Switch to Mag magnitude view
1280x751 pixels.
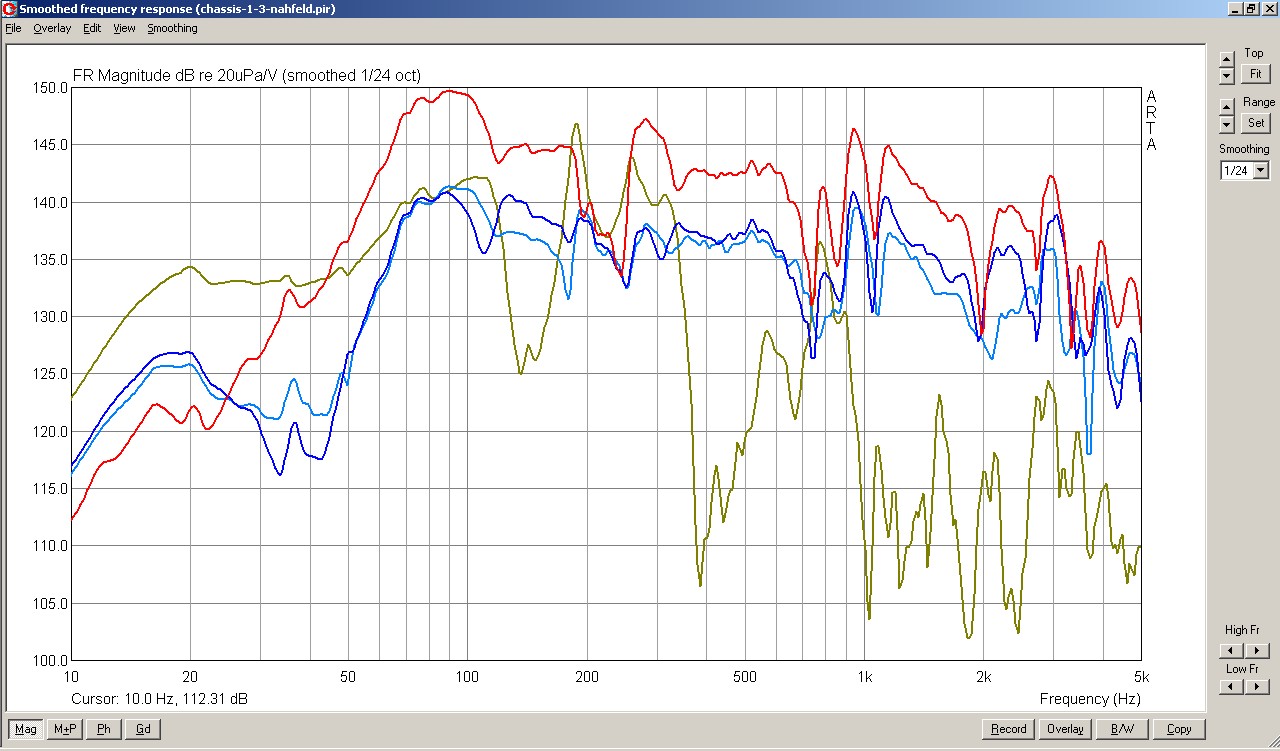click(x=26, y=729)
